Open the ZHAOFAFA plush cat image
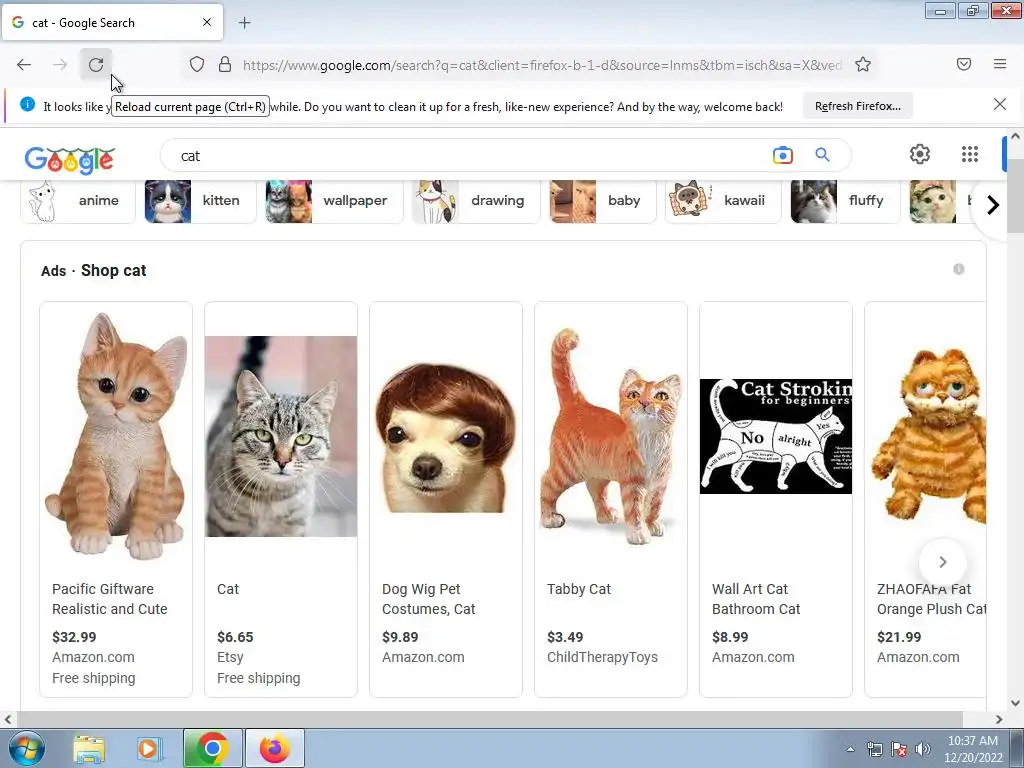Image resolution: width=1024 pixels, height=768 pixels. [929, 436]
